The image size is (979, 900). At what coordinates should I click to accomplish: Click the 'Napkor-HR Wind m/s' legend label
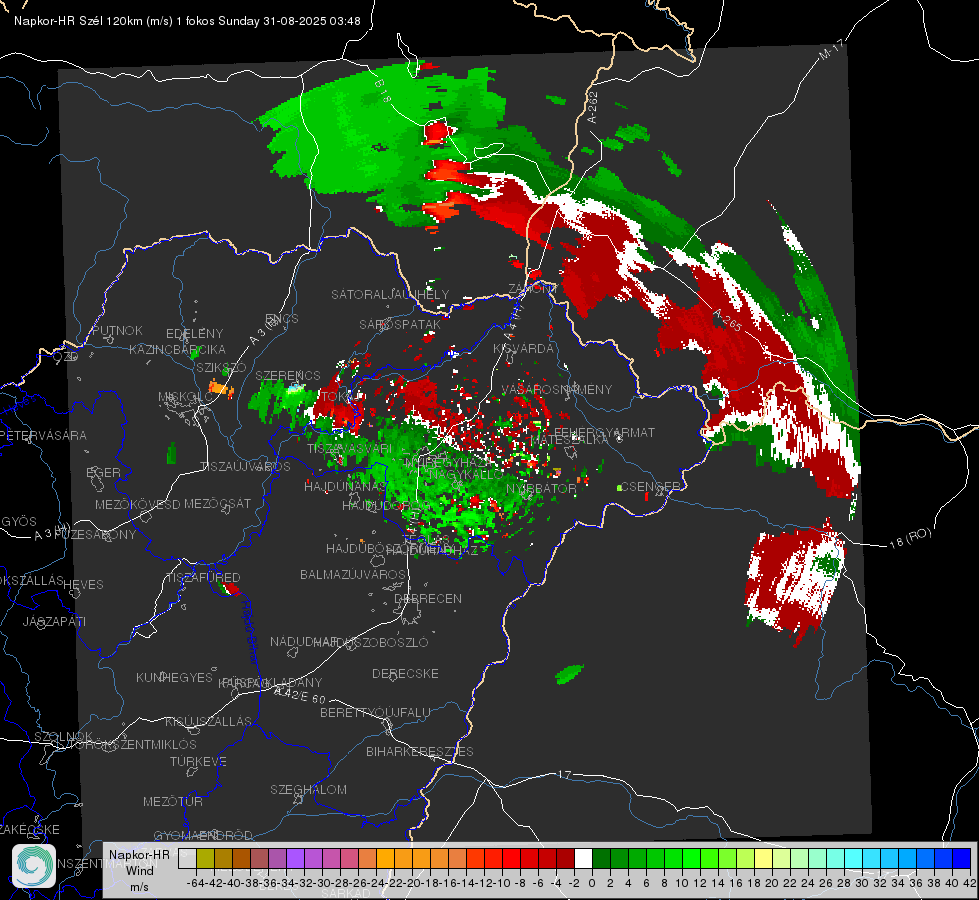click(x=139, y=870)
